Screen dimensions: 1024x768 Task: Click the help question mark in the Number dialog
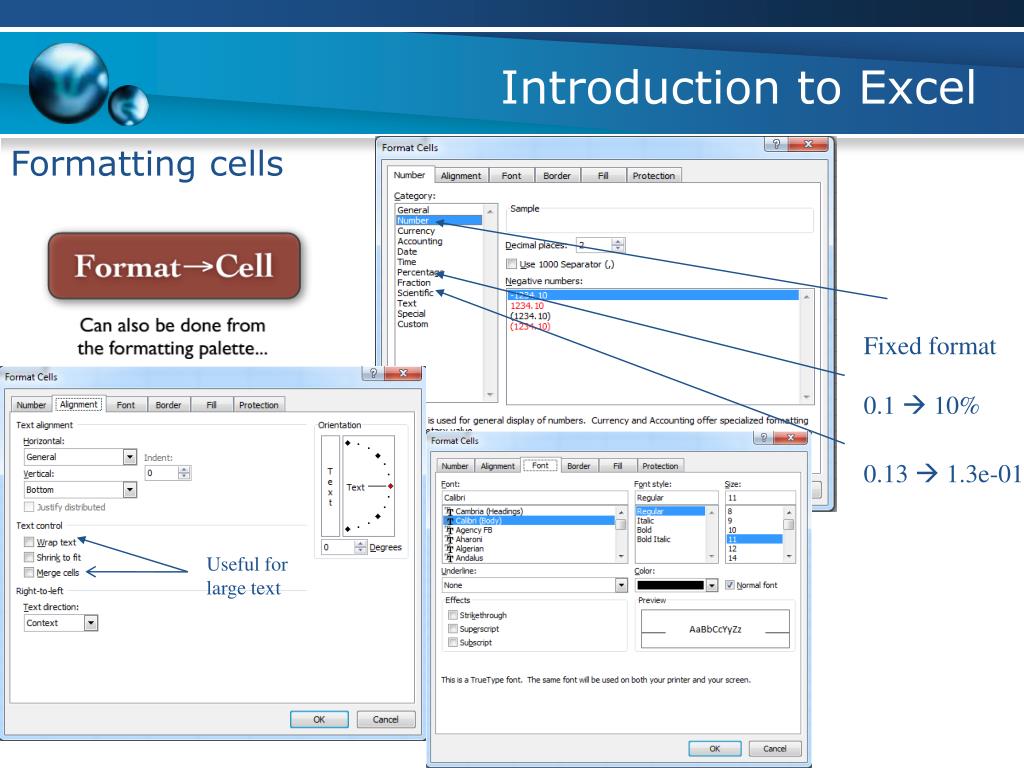coord(776,144)
